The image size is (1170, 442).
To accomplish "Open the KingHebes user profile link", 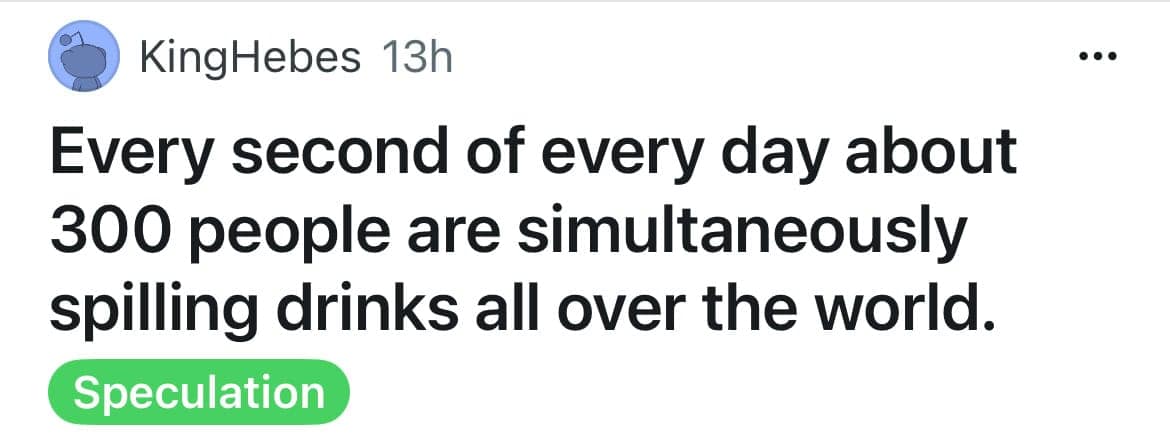I will [x=250, y=58].
